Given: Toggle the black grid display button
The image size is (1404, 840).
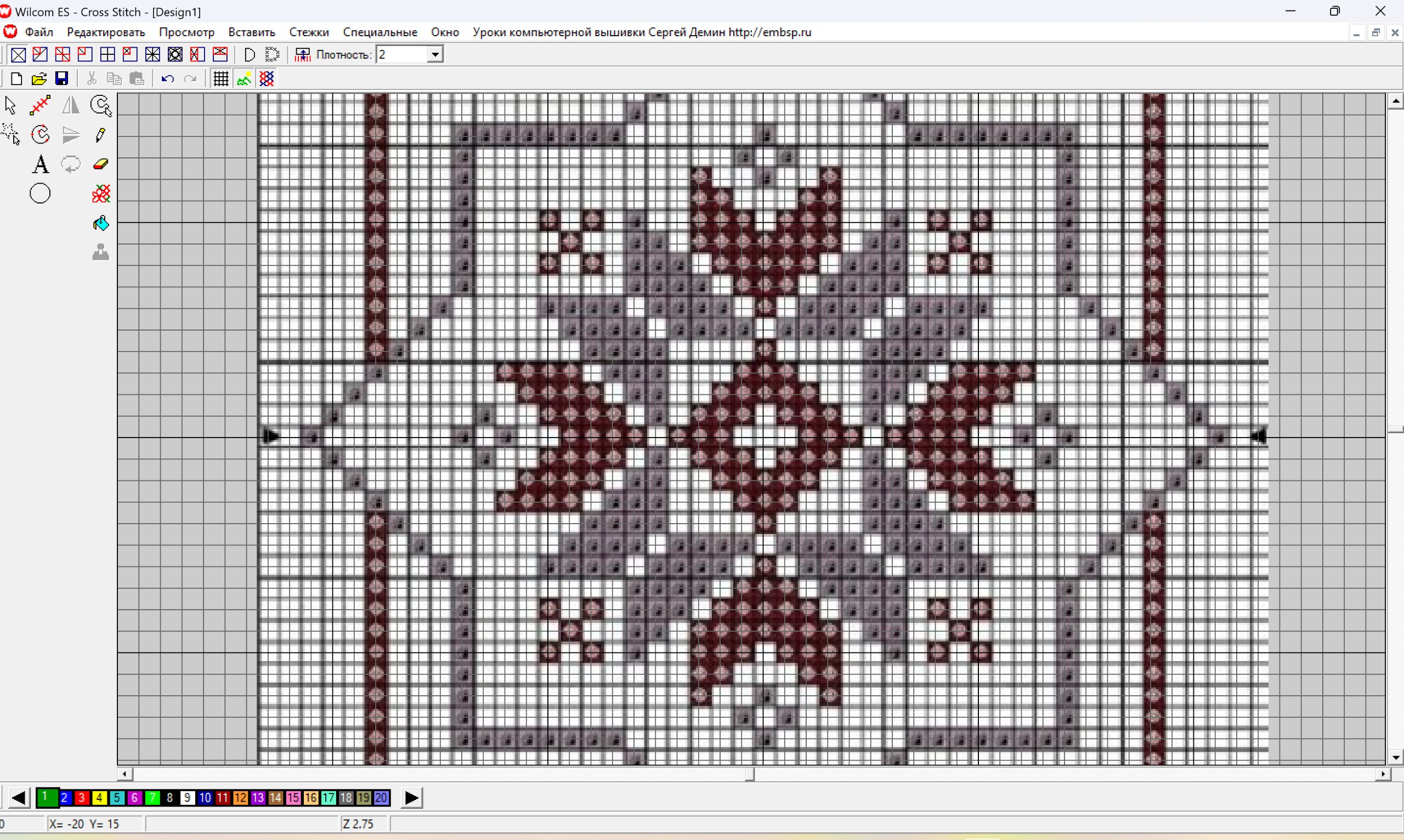Looking at the screenshot, I should point(221,78).
